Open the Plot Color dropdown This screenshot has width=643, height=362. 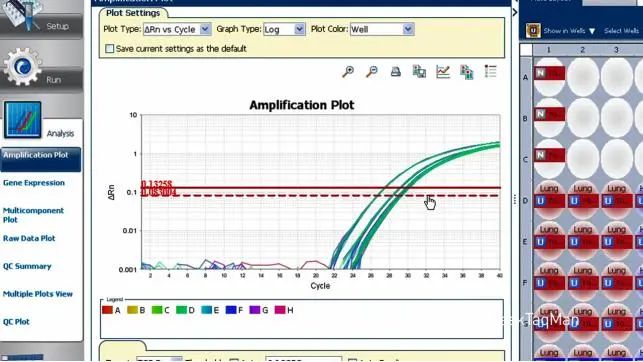[x=382, y=29]
